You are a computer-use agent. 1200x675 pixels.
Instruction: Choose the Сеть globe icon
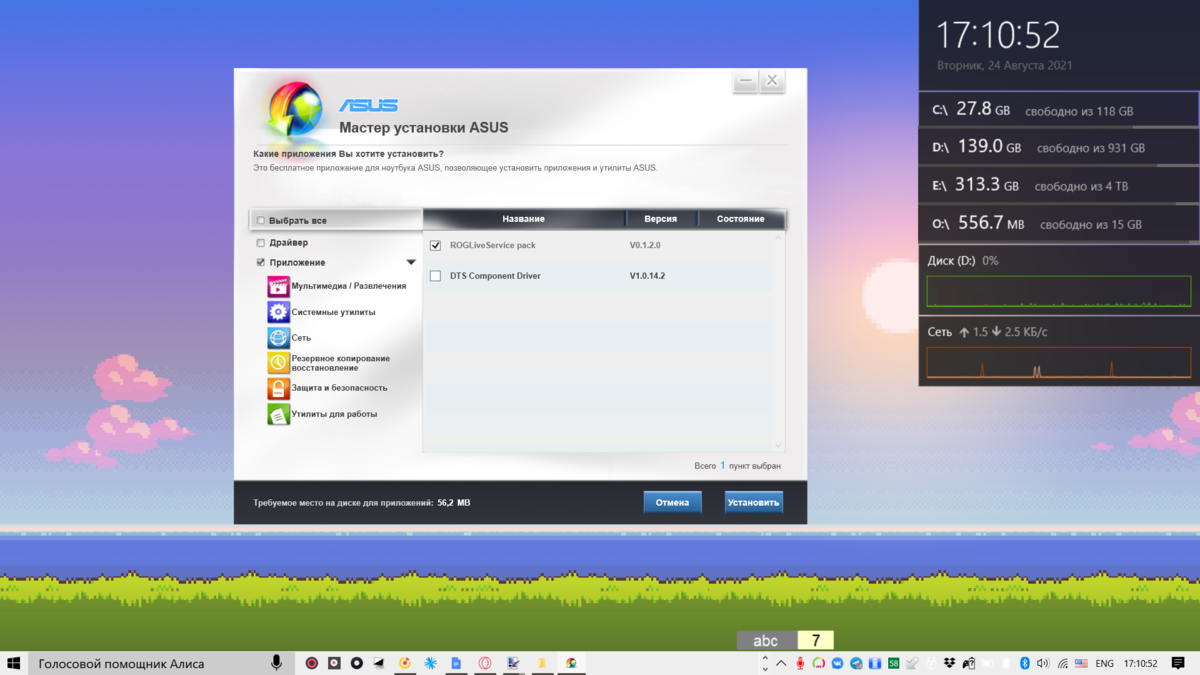coord(278,338)
